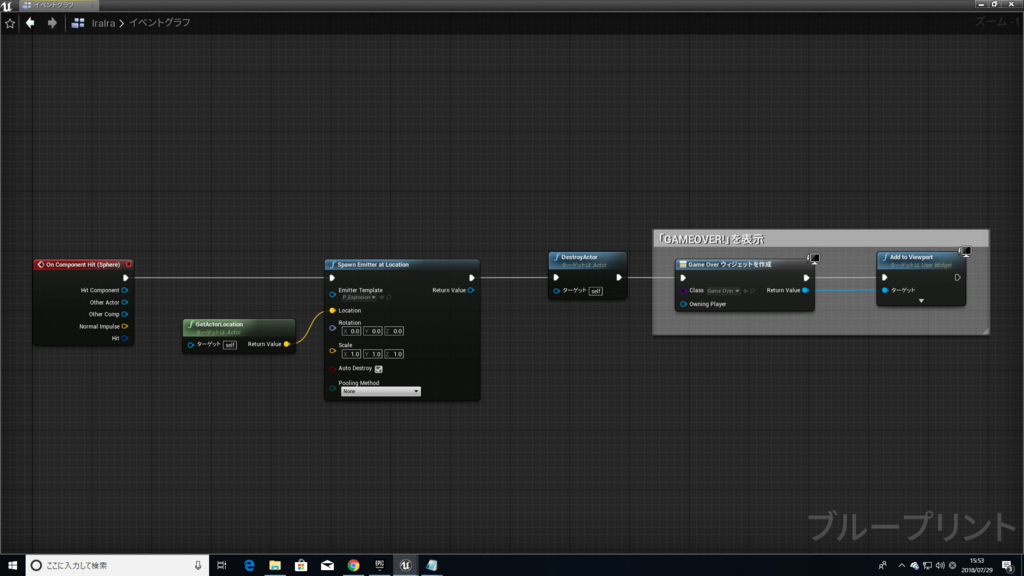Click Add to Viewport exec output pin
1024x576 pixels.
[x=957, y=278]
